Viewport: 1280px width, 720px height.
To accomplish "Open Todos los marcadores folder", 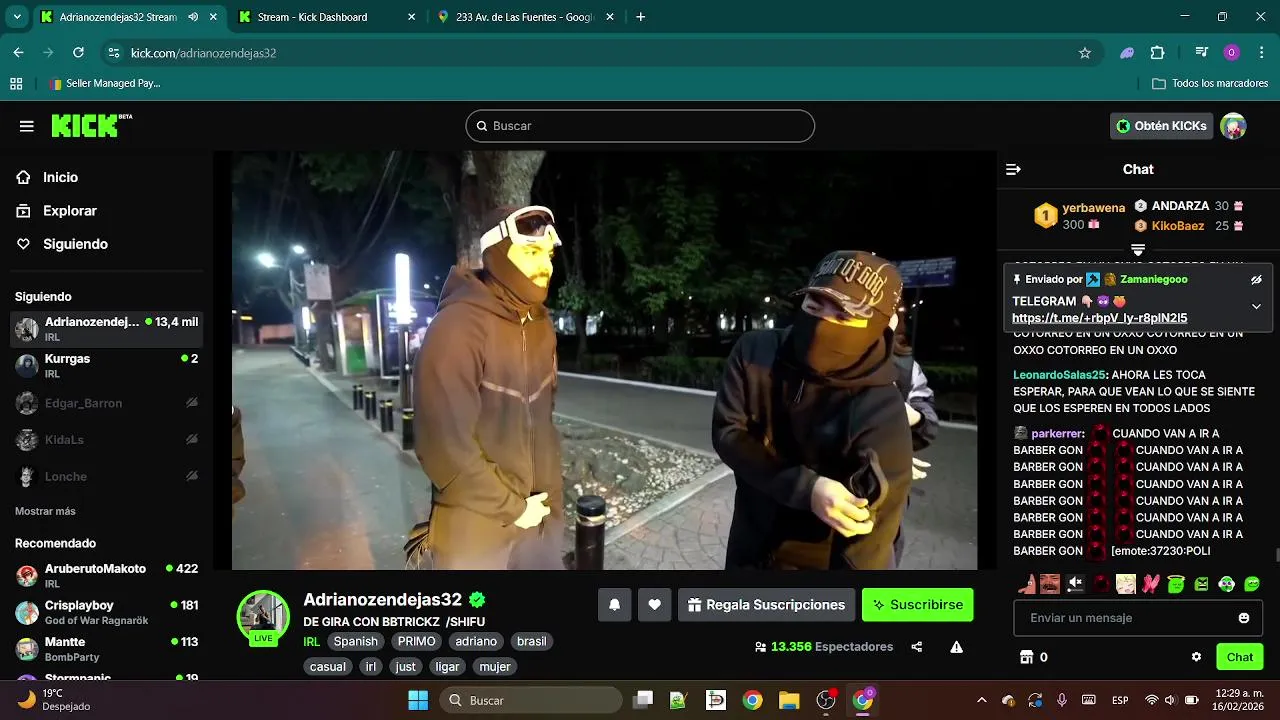I will click(1210, 84).
